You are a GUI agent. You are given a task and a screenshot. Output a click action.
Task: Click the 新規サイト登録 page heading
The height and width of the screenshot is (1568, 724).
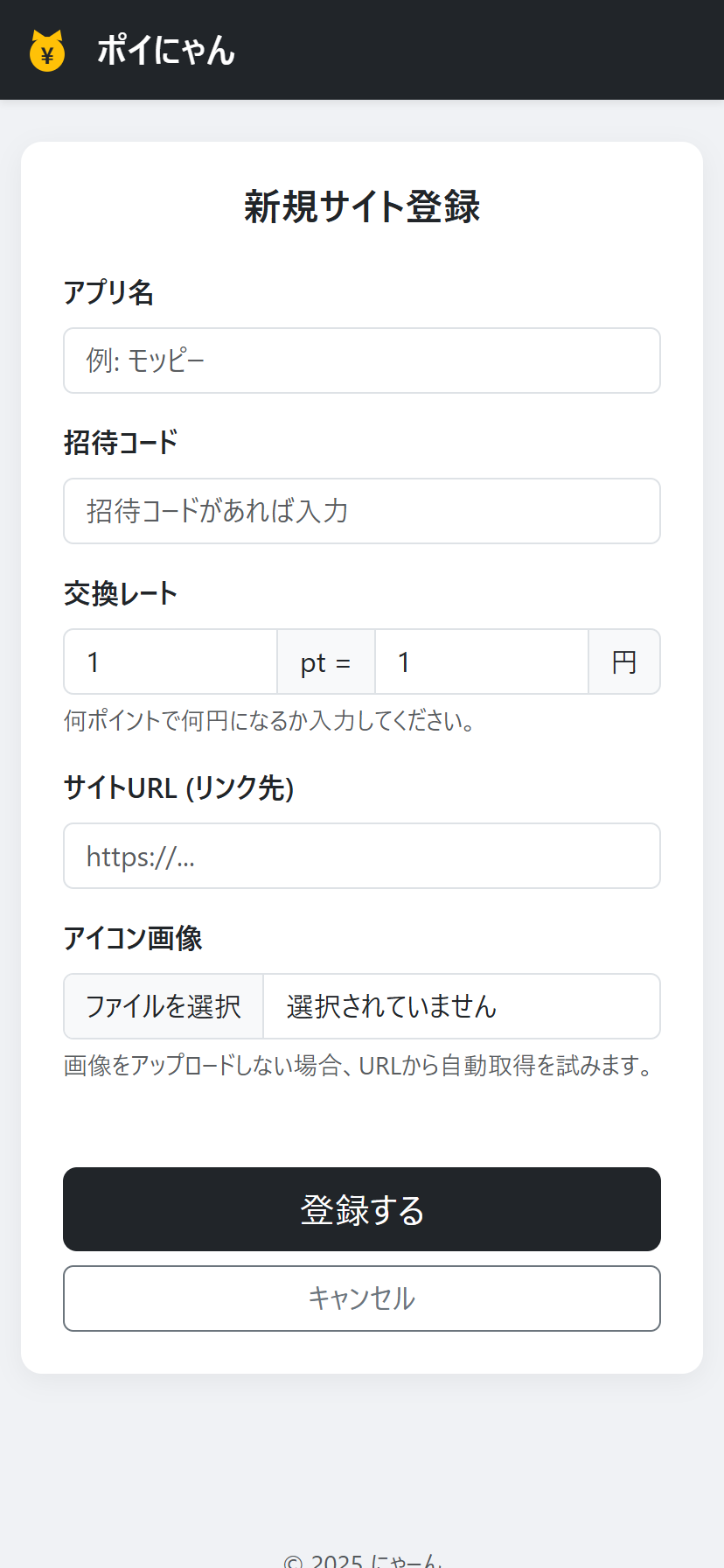click(361, 208)
